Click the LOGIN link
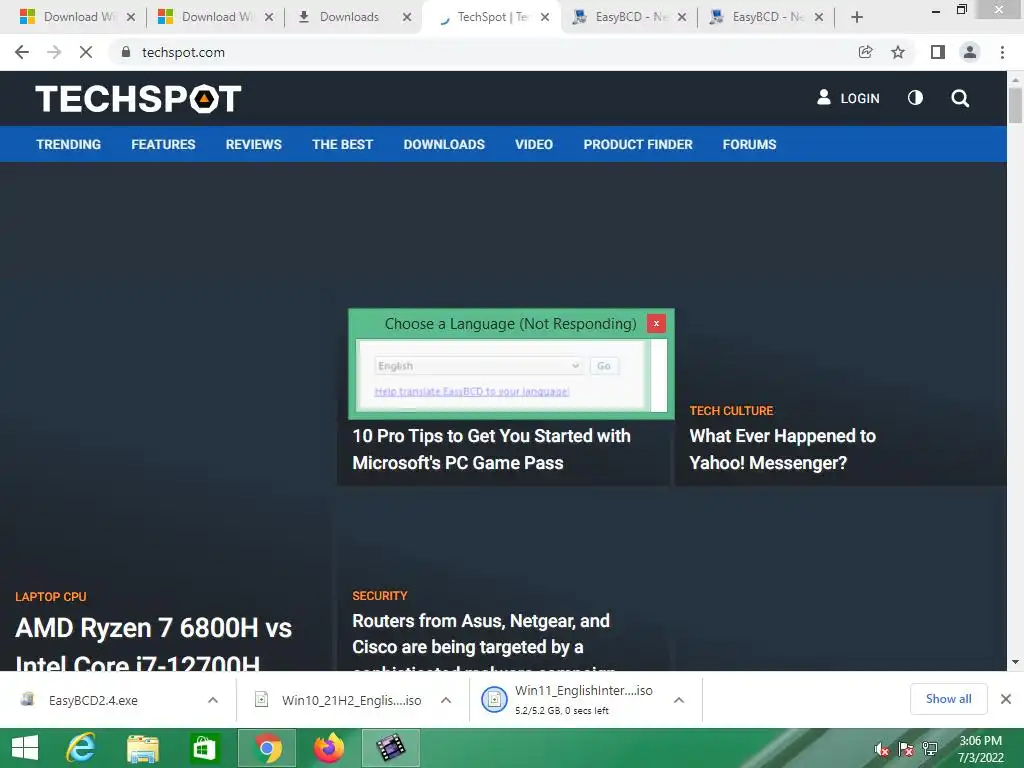Screen dimensions: 1024x768 [848, 98]
